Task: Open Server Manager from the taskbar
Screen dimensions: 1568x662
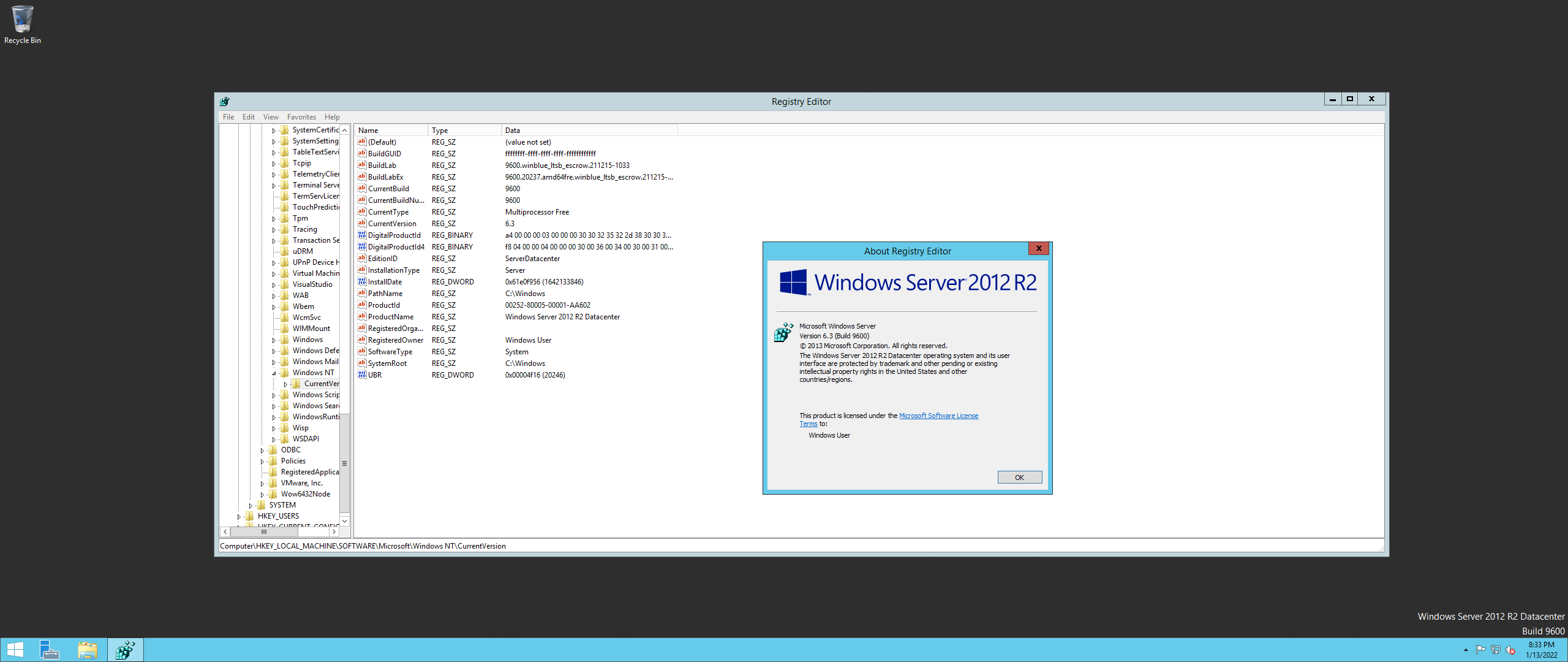Action: 50,650
